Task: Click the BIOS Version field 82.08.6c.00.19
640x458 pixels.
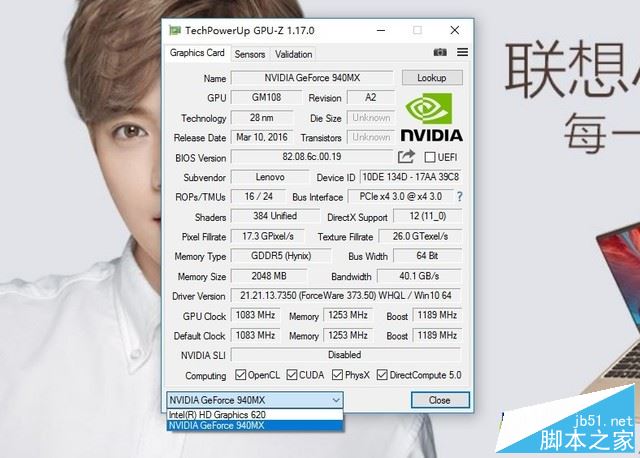Action: coord(312,157)
